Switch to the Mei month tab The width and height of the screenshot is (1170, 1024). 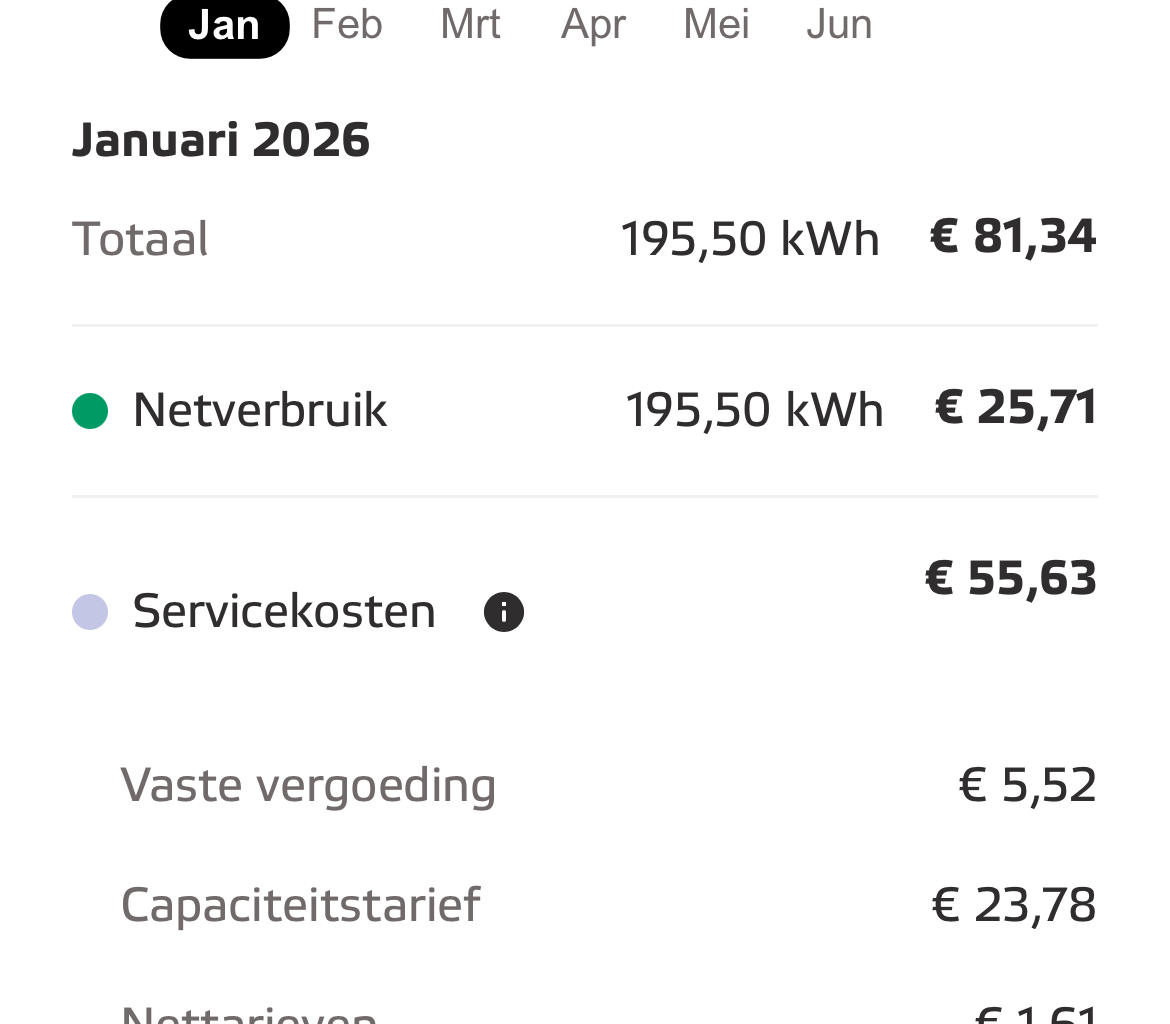click(x=715, y=24)
